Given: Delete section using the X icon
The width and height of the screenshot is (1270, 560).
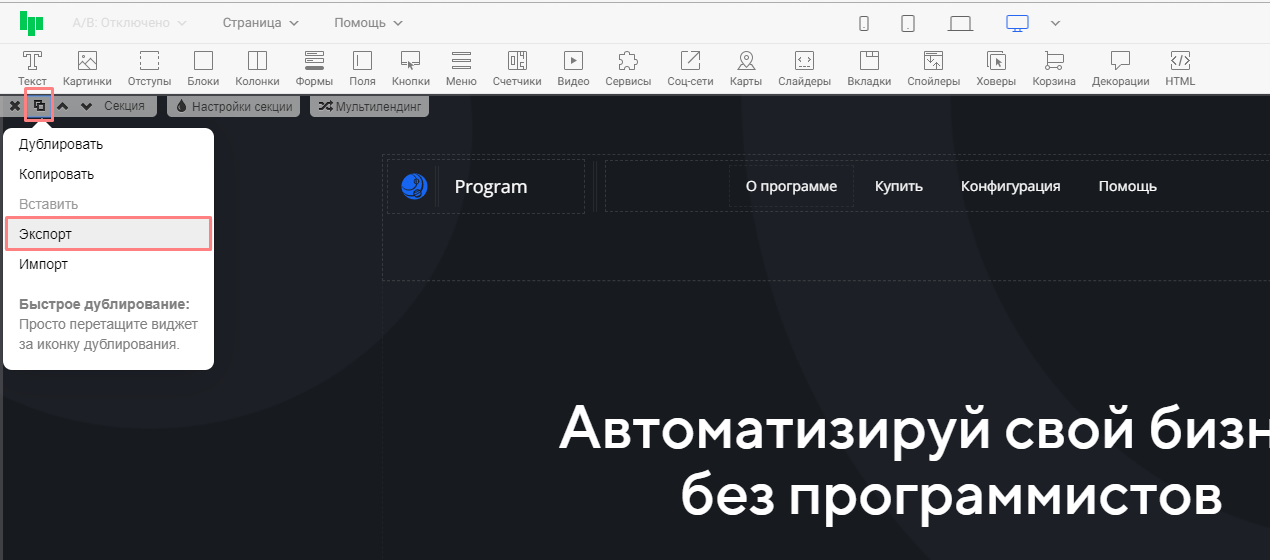Looking at the screenshot, I should tap(15, 106).
